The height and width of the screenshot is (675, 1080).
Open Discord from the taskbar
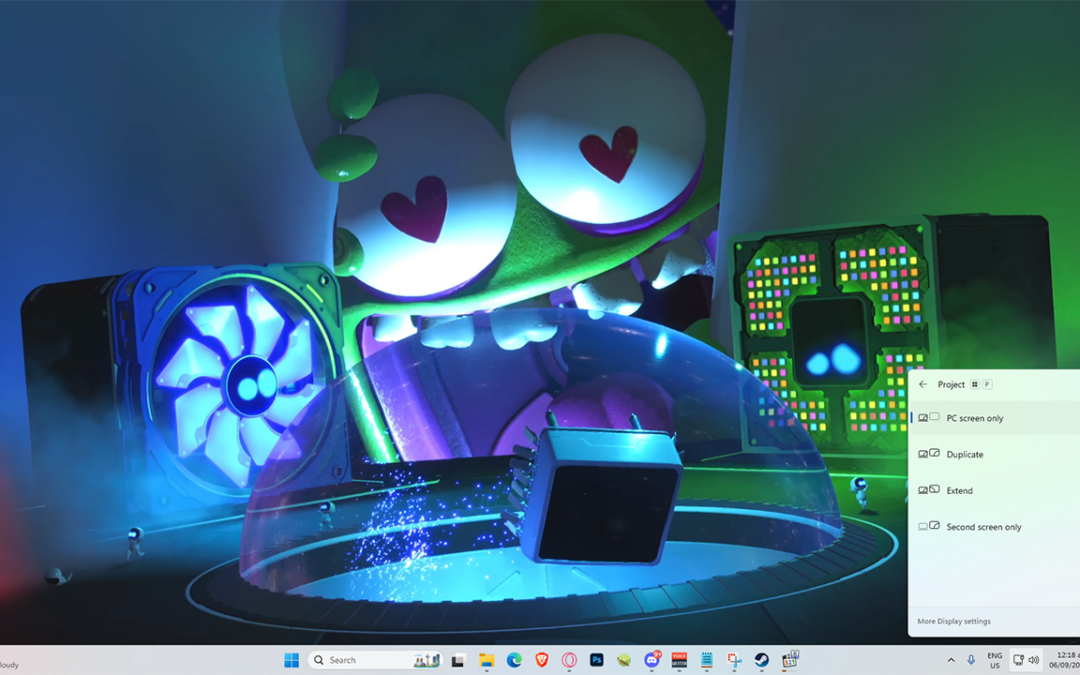[x=652, y=660]
